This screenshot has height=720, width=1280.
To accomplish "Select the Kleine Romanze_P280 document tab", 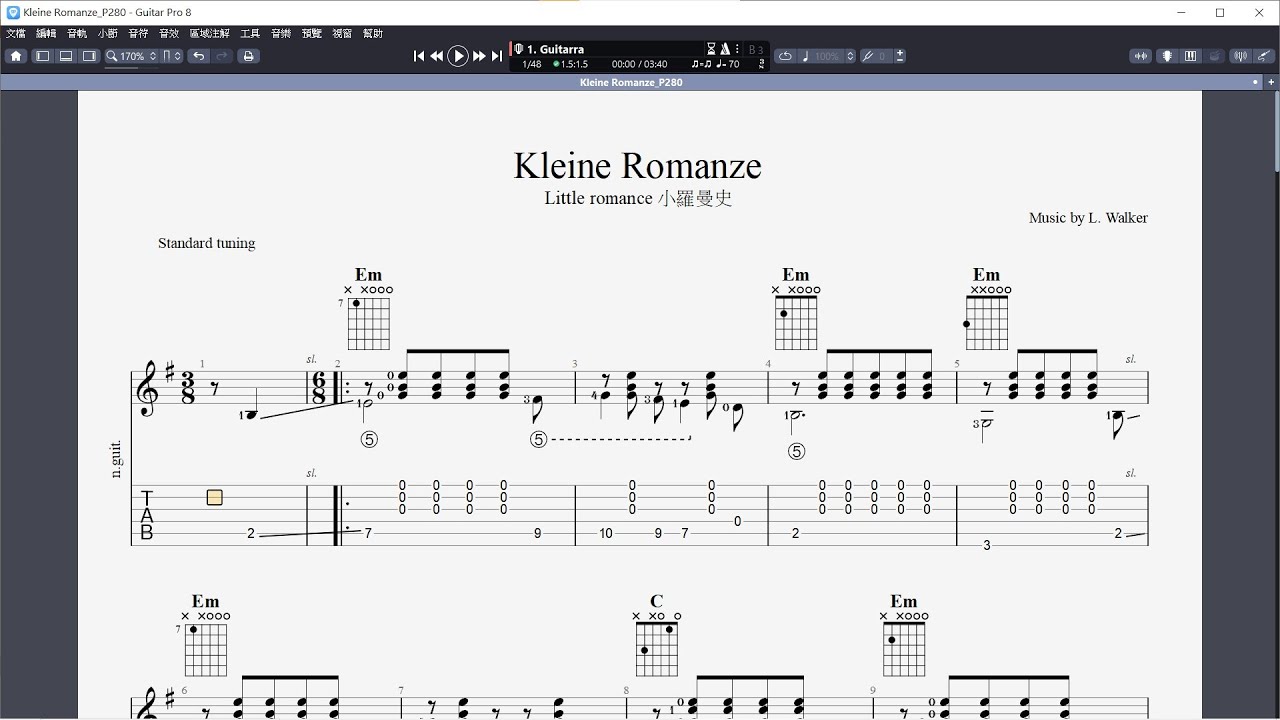I will pos(631,82).
